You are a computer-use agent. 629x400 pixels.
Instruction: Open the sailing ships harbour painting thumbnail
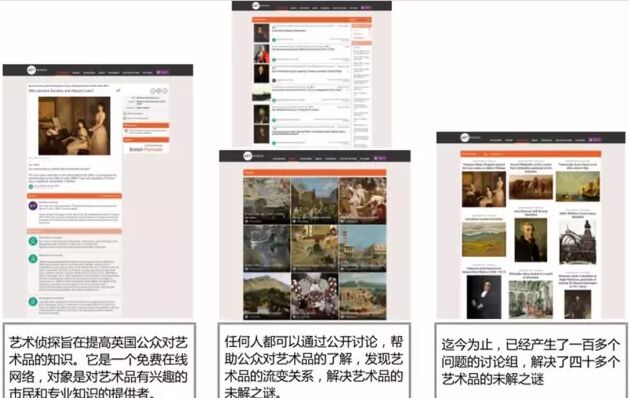[x=578, y=187]
